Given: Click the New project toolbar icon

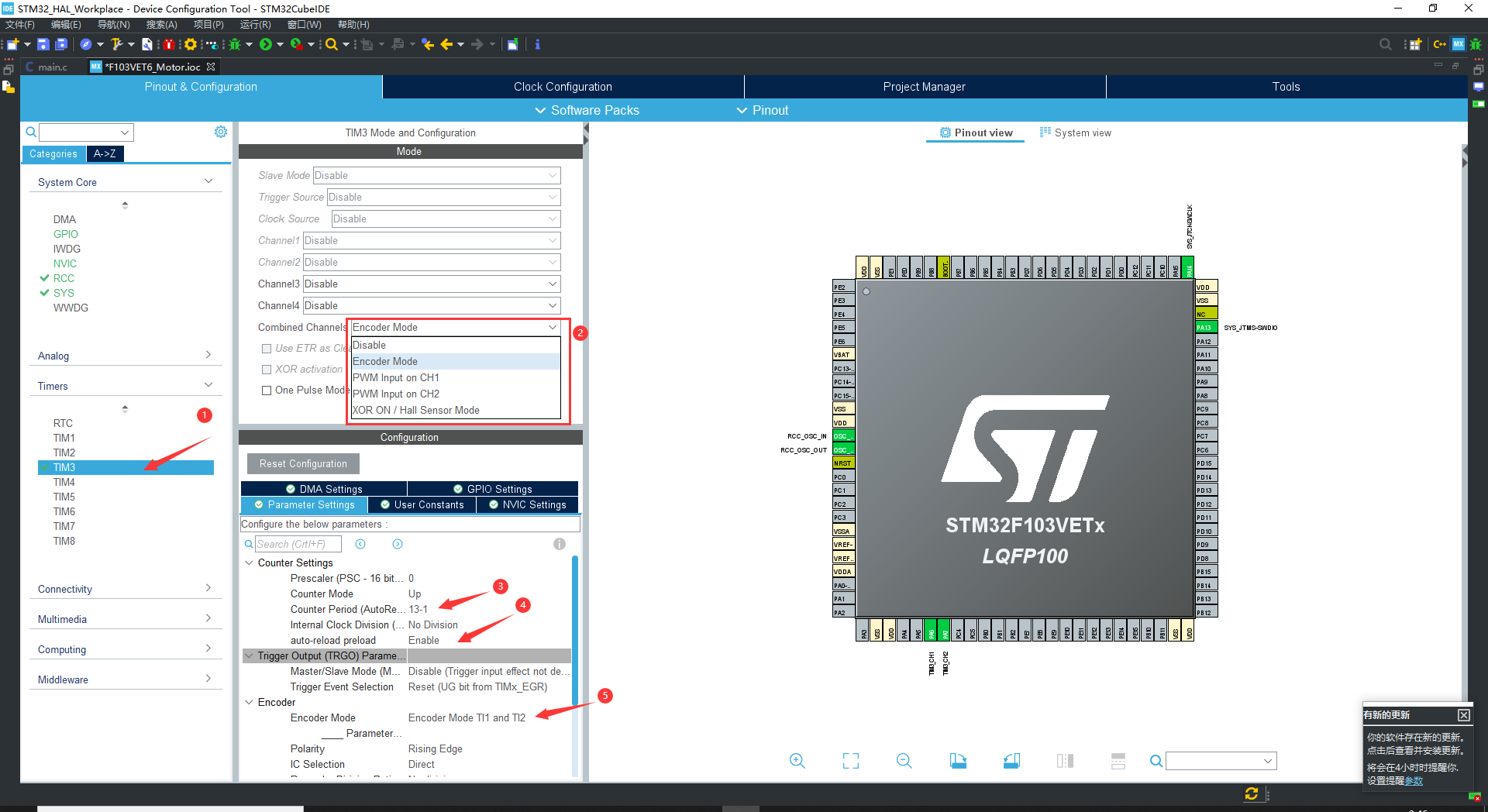Looking at the screenshot, I should [12, 44].
